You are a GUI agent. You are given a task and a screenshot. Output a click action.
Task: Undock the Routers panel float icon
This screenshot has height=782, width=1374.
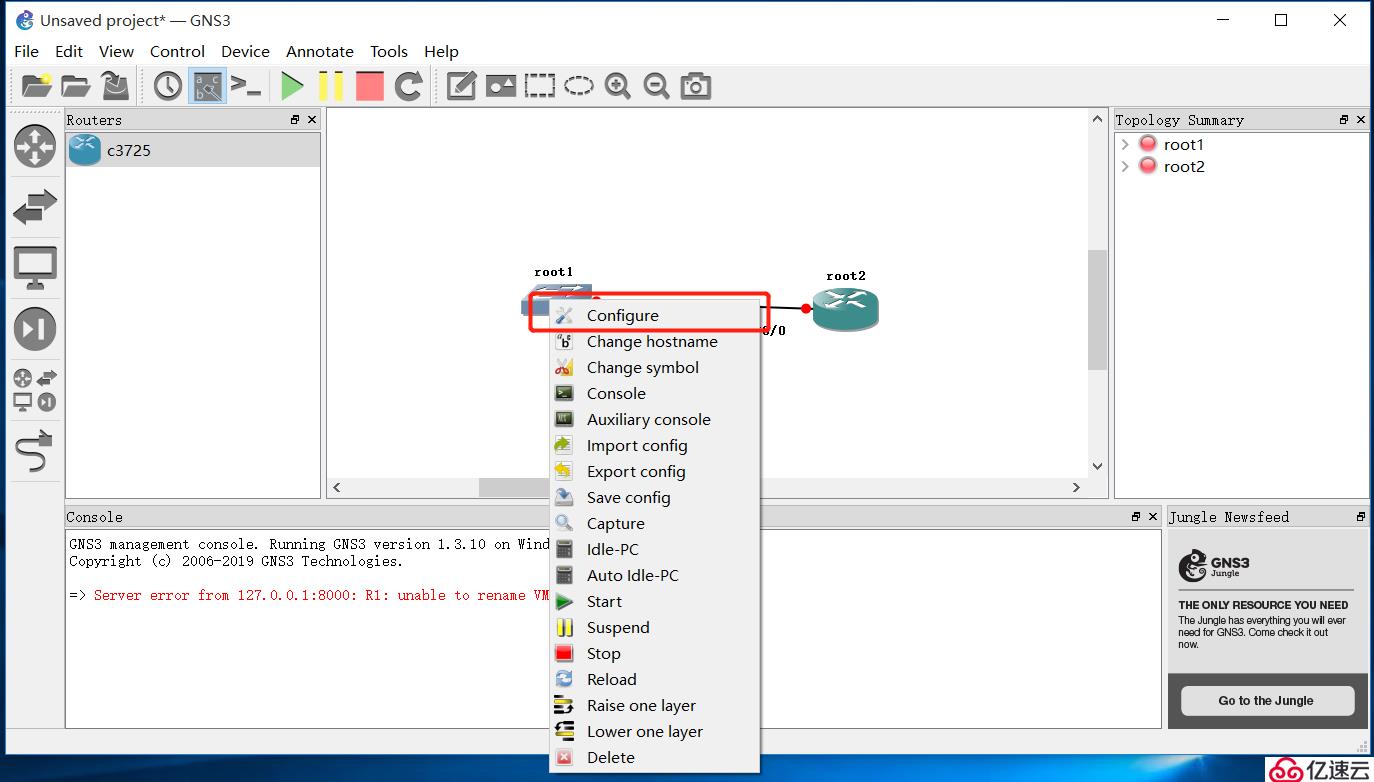[x=295, y=119]
